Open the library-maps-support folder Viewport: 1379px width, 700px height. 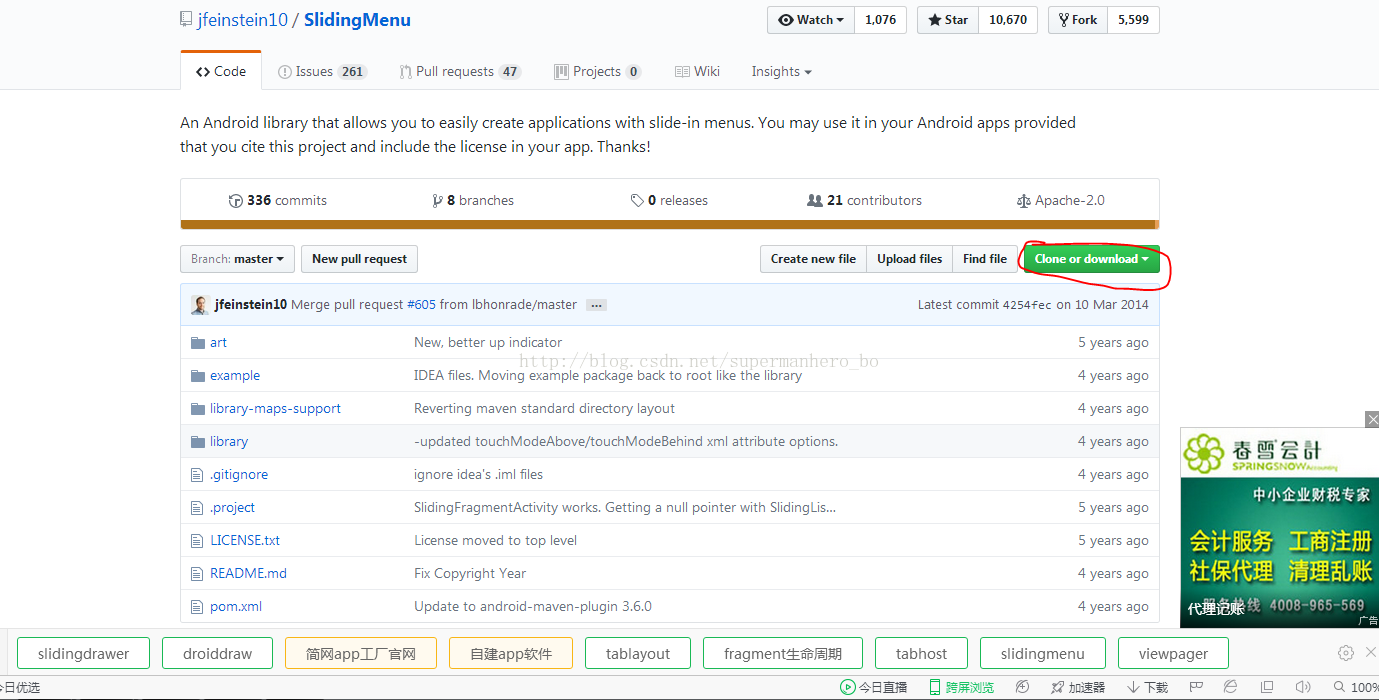tap(275, 408)
